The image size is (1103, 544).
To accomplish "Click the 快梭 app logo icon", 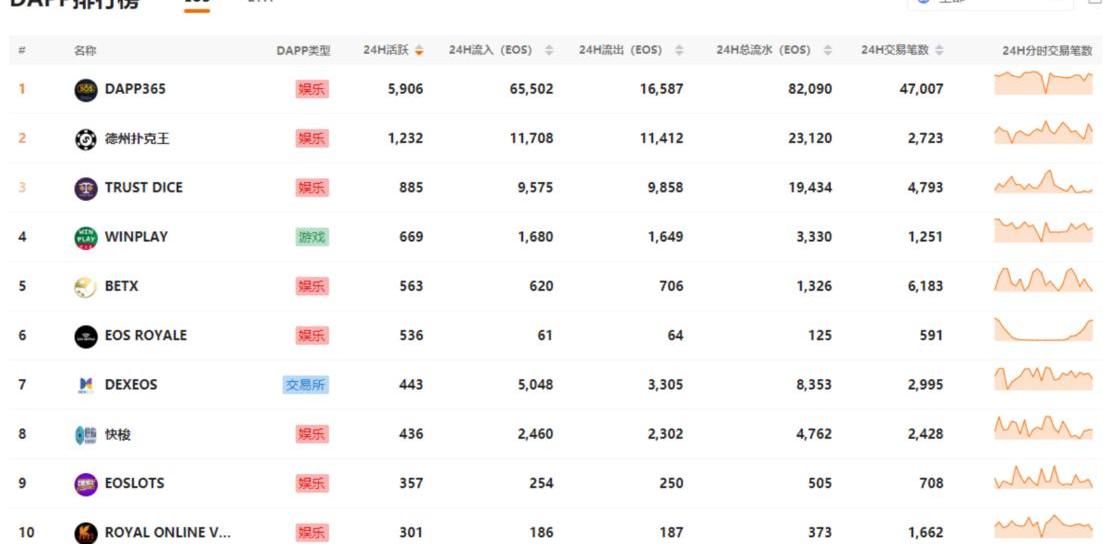I will (86, 435).
